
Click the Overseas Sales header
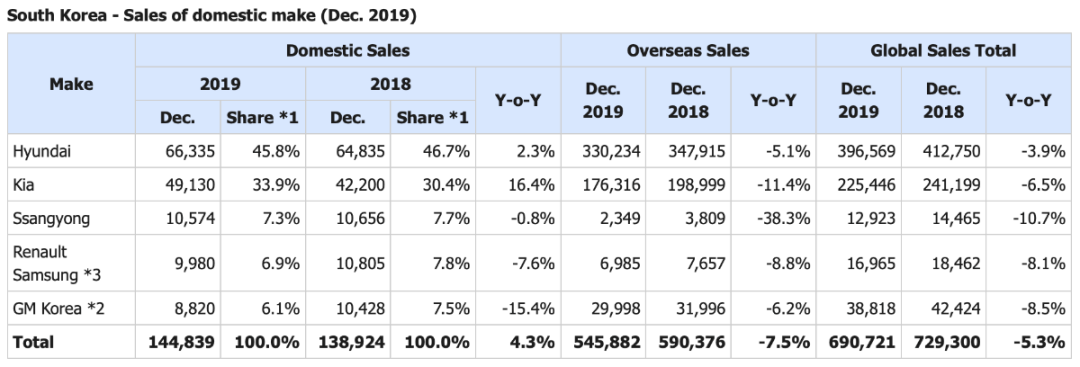coord(688,50)
